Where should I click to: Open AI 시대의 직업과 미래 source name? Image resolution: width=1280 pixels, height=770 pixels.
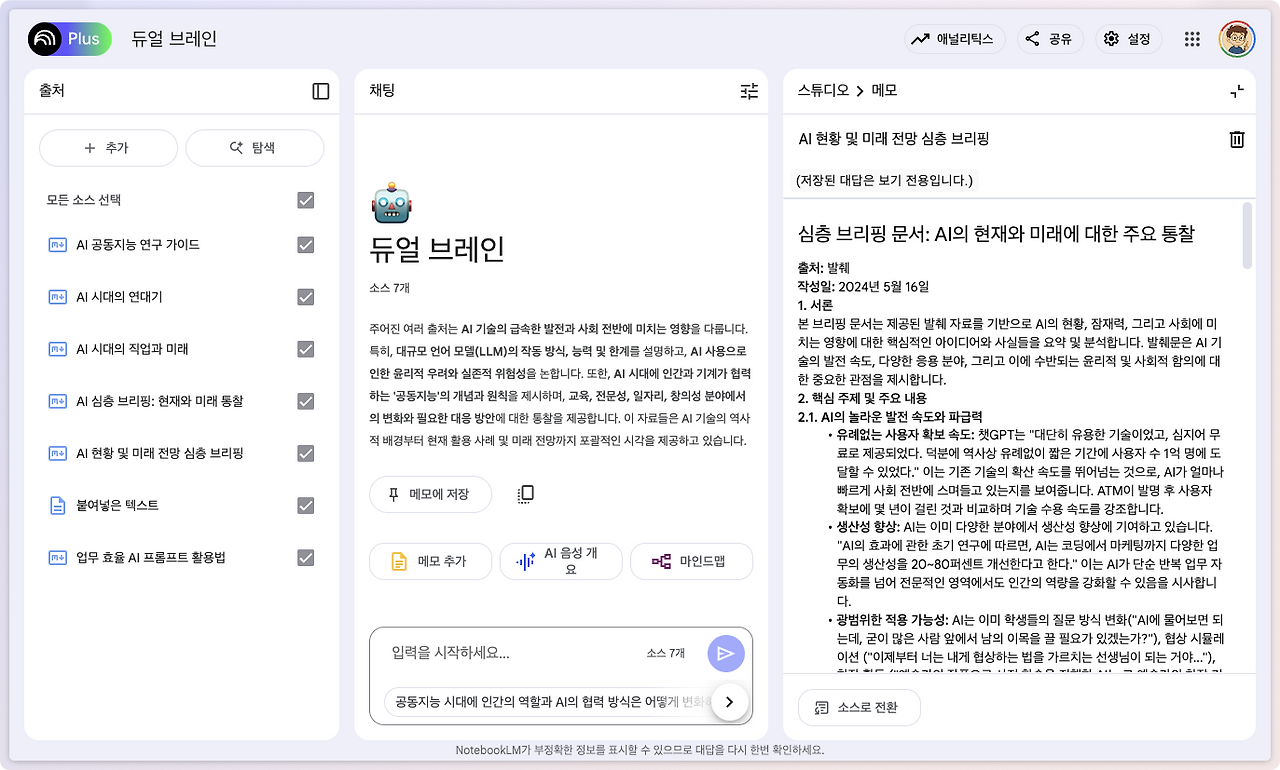point(132,349)
